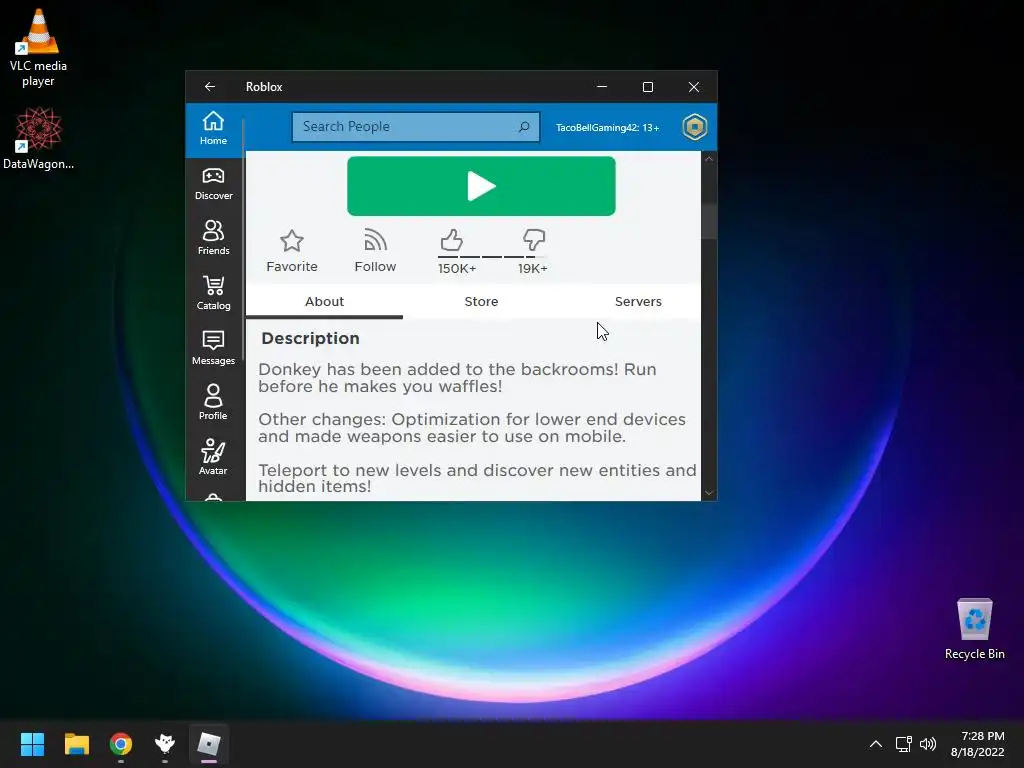Click the scroll up arrow of scrollbar
This screenshot has width=1024, height=768.
(x=709, y=159)
